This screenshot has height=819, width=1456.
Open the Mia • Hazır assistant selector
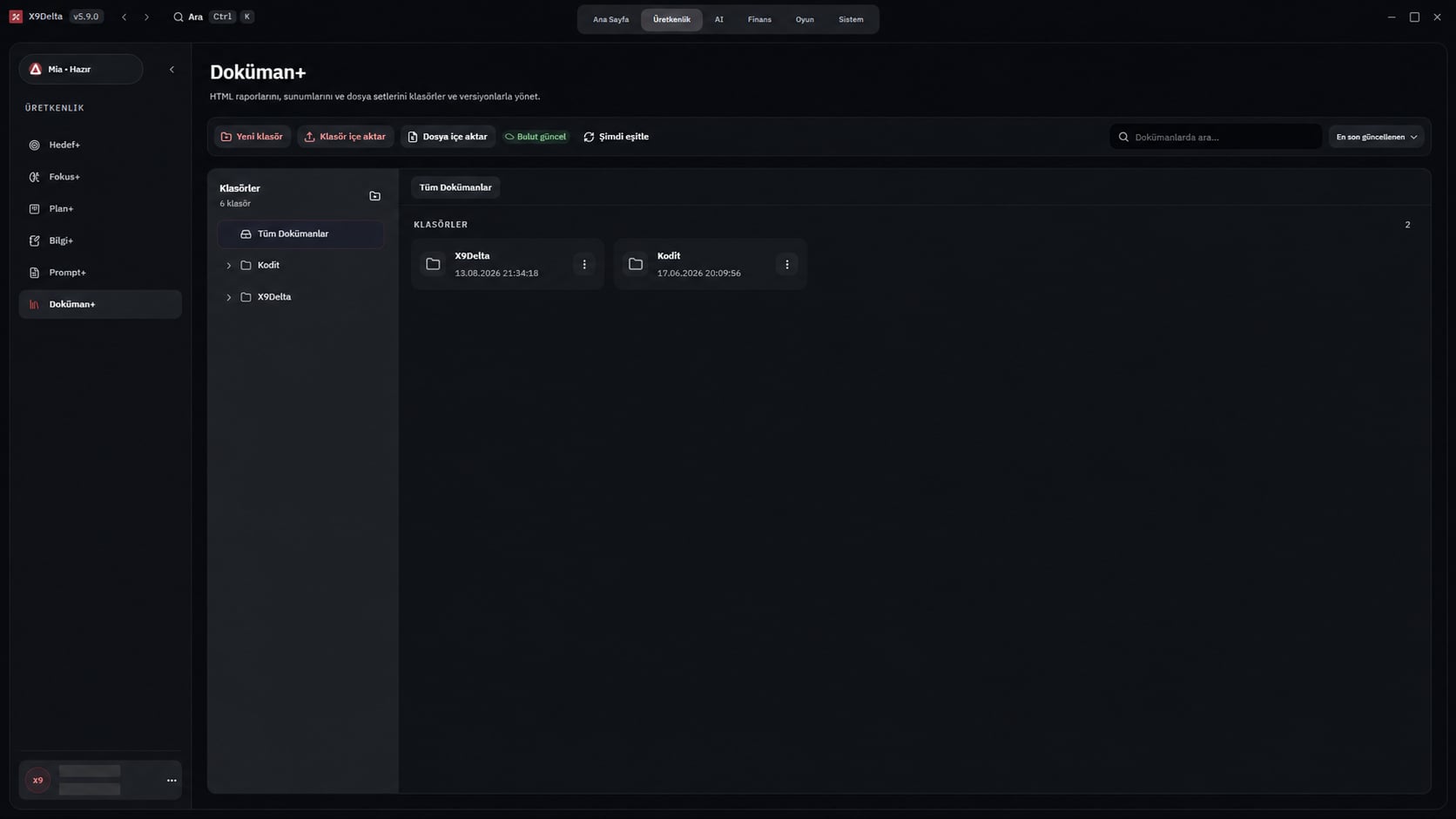pyautogui.click(x=81, y=70)
